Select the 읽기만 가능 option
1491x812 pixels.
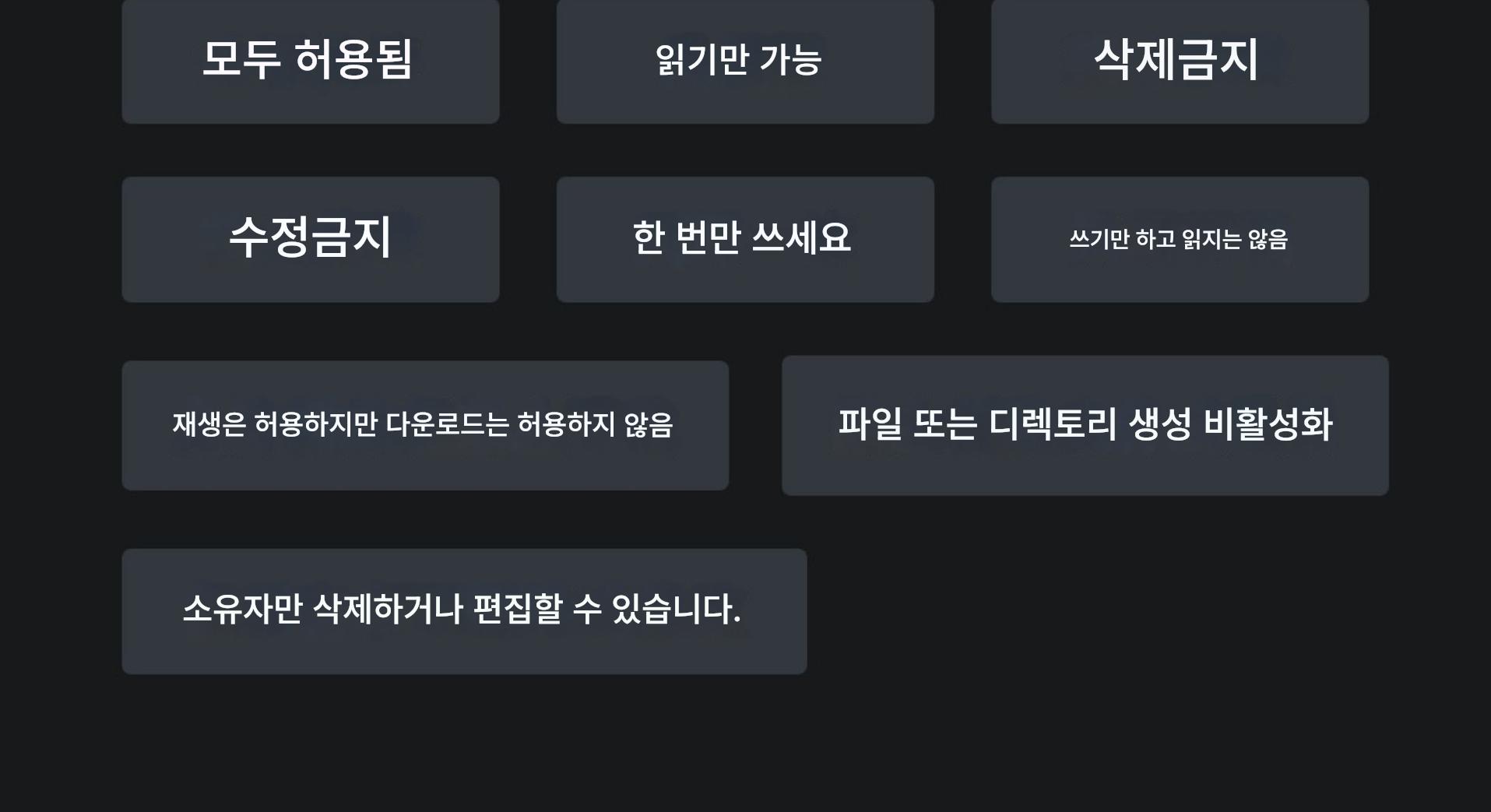(x=744, y=61)
